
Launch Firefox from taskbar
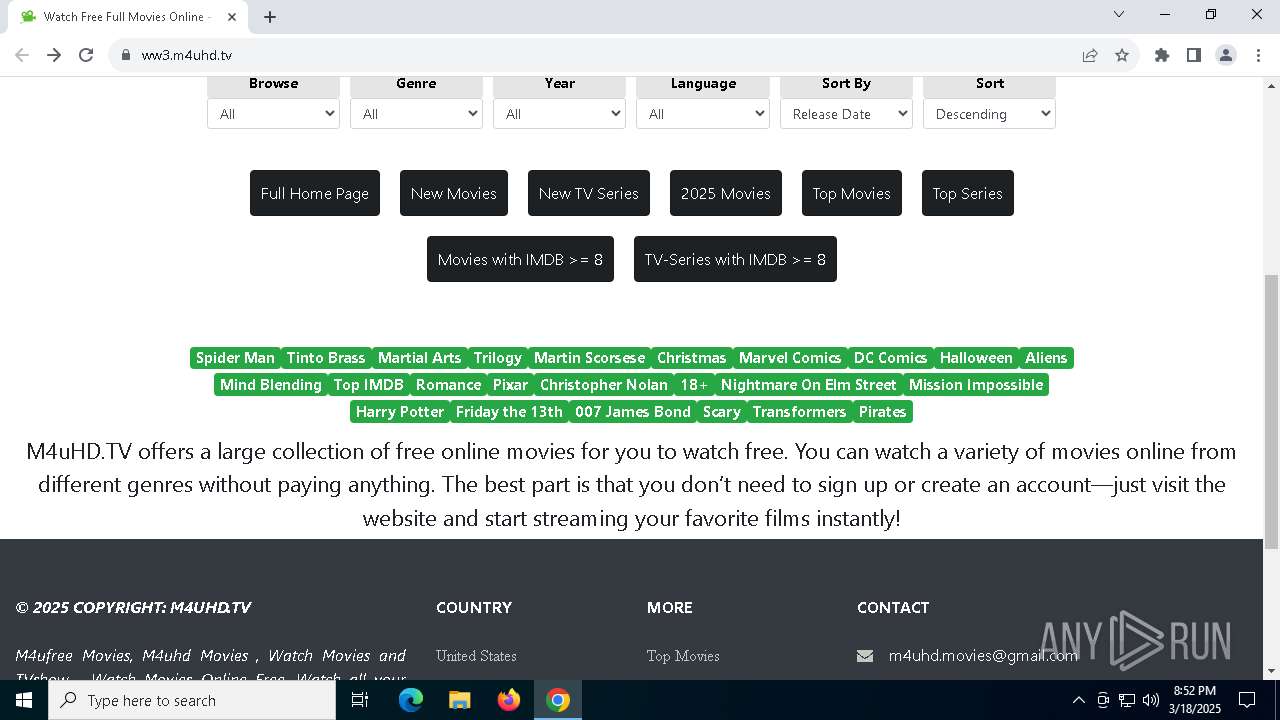[x=509, y=700]
